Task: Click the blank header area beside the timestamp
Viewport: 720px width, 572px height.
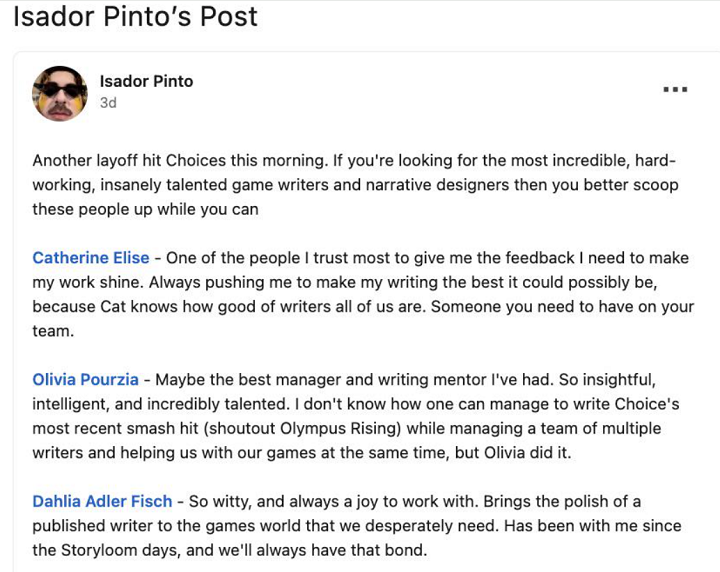Action: click(400, 103)
